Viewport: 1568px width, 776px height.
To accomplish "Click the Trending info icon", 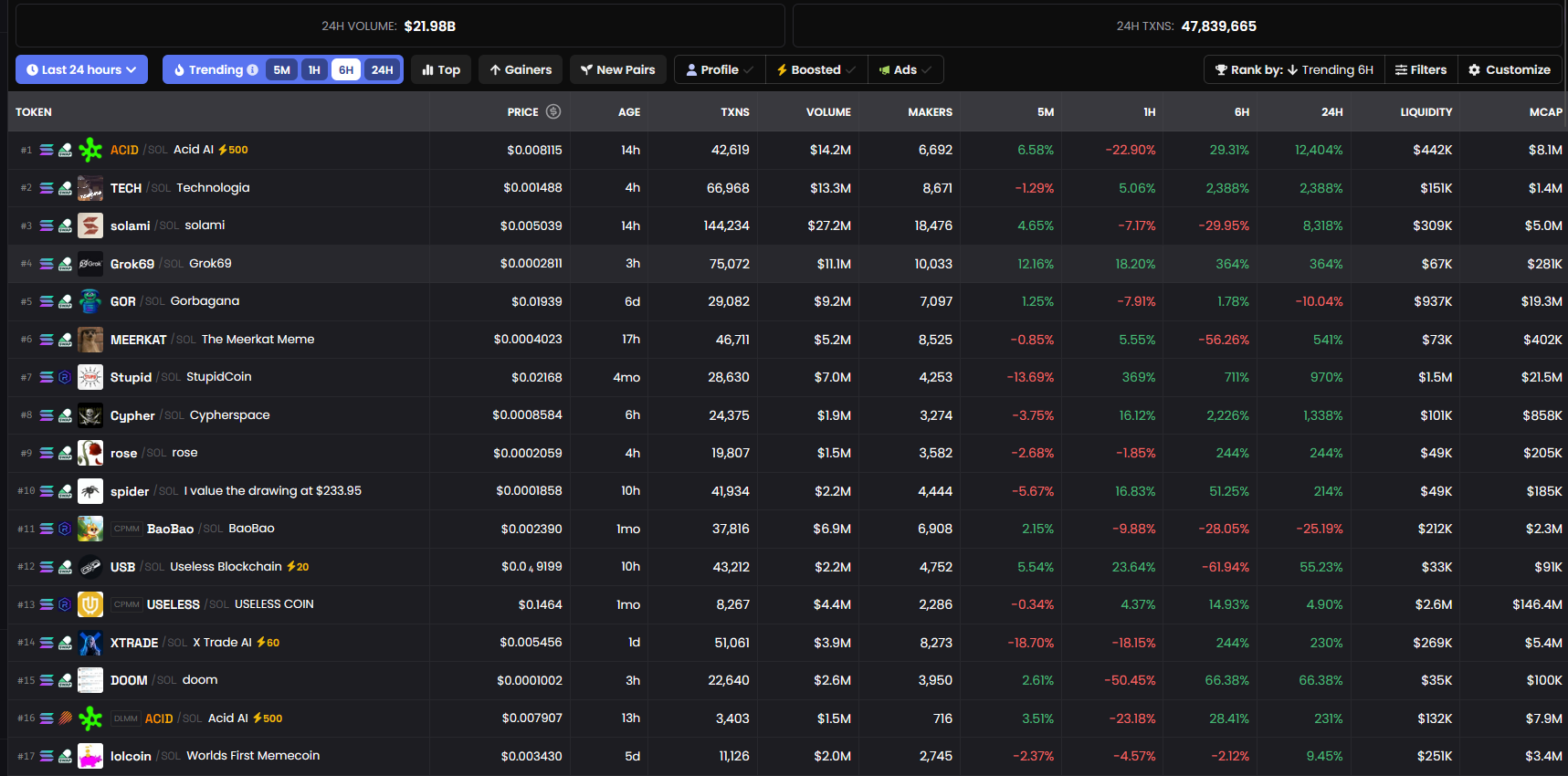I will (252, 69).
